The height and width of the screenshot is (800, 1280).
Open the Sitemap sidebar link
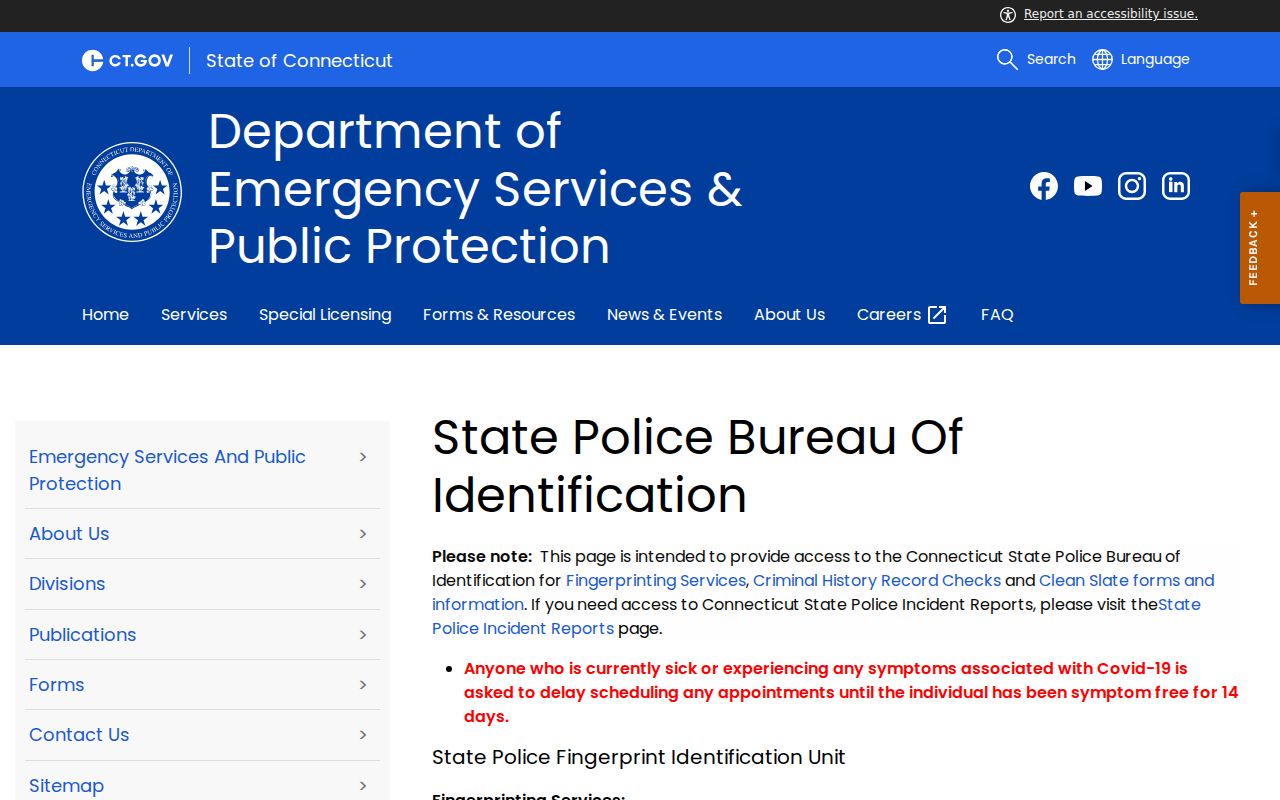coord(66,786)
